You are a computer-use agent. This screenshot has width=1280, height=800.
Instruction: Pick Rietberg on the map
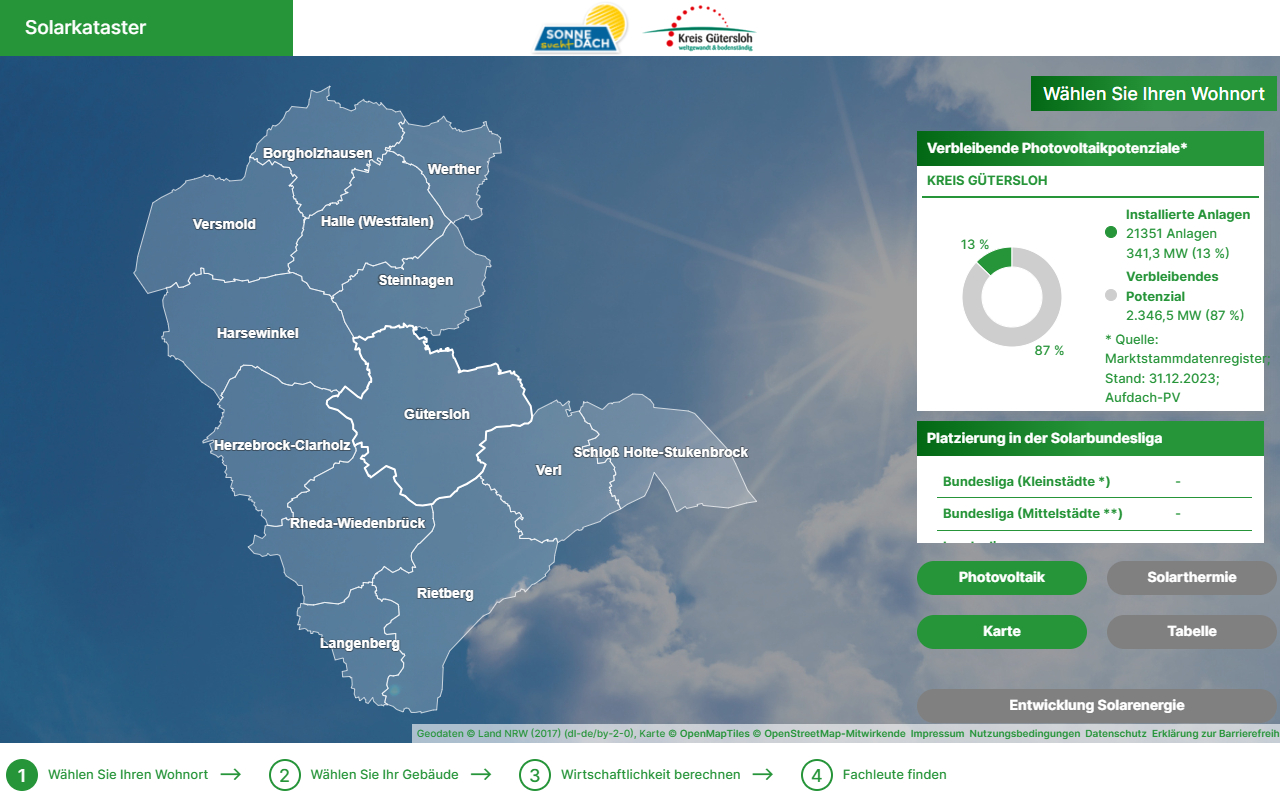click(445, 594)
